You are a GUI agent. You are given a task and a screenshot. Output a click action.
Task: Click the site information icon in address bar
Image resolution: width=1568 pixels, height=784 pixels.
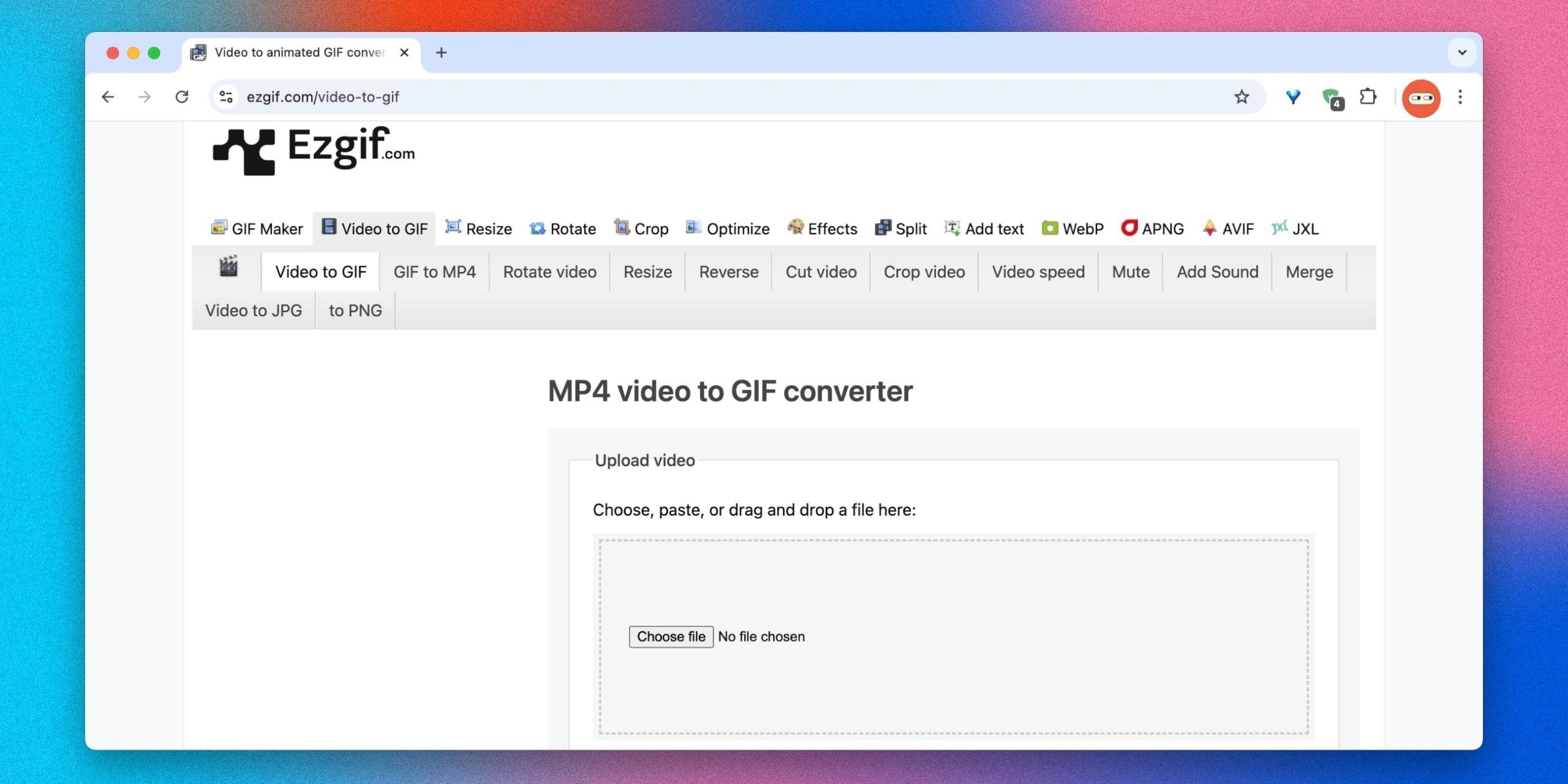point(227,97)
